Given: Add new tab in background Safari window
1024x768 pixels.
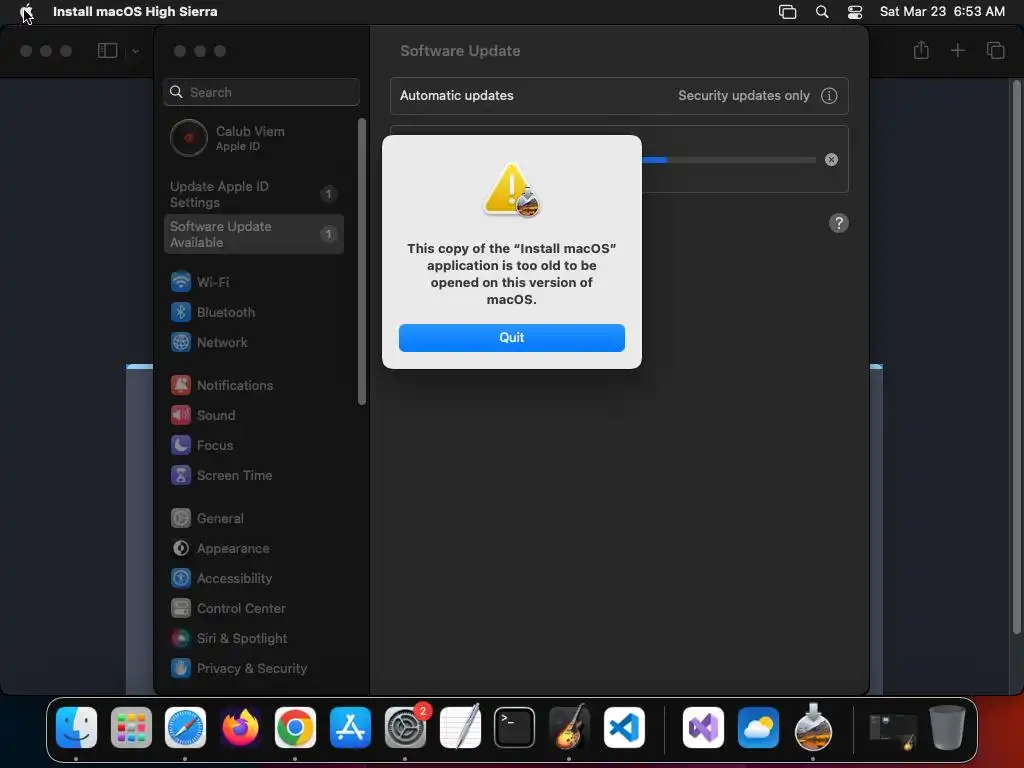Looking at the screenshot, I should [x=957, y=50].
